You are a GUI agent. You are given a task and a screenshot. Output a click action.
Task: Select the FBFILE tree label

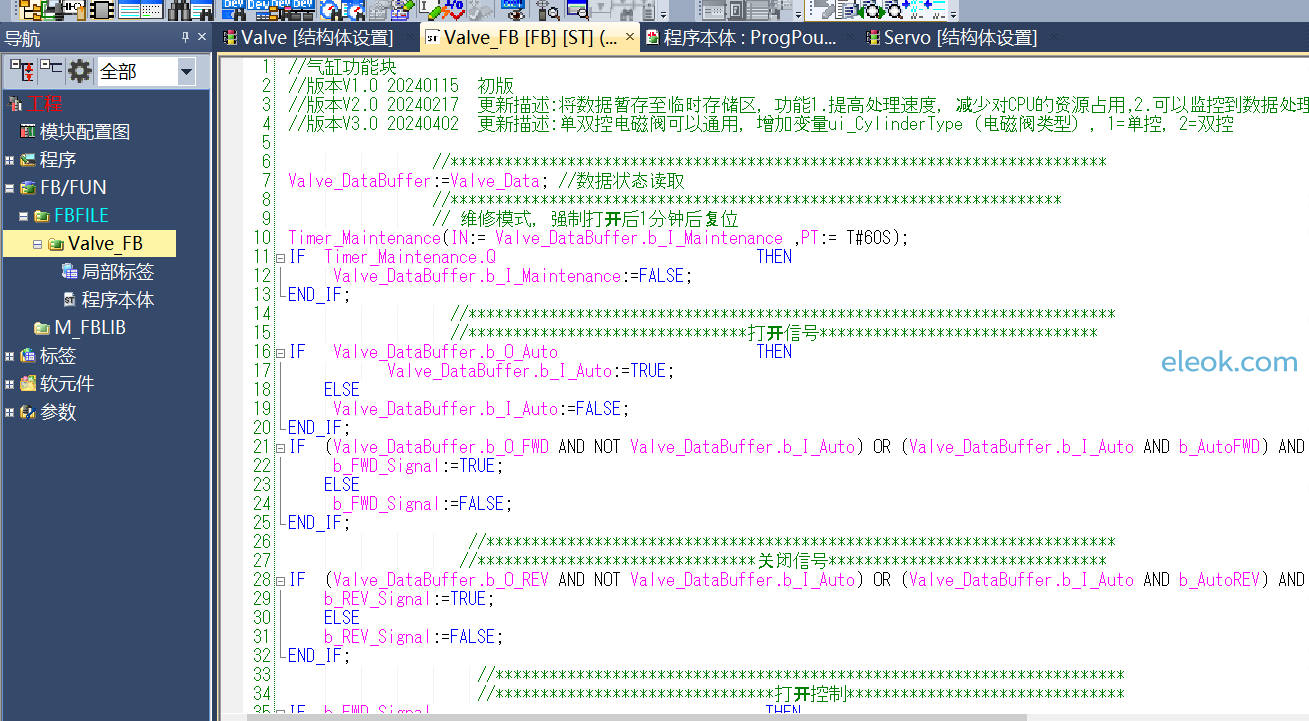pyautogui.click(x=81, y=216)
